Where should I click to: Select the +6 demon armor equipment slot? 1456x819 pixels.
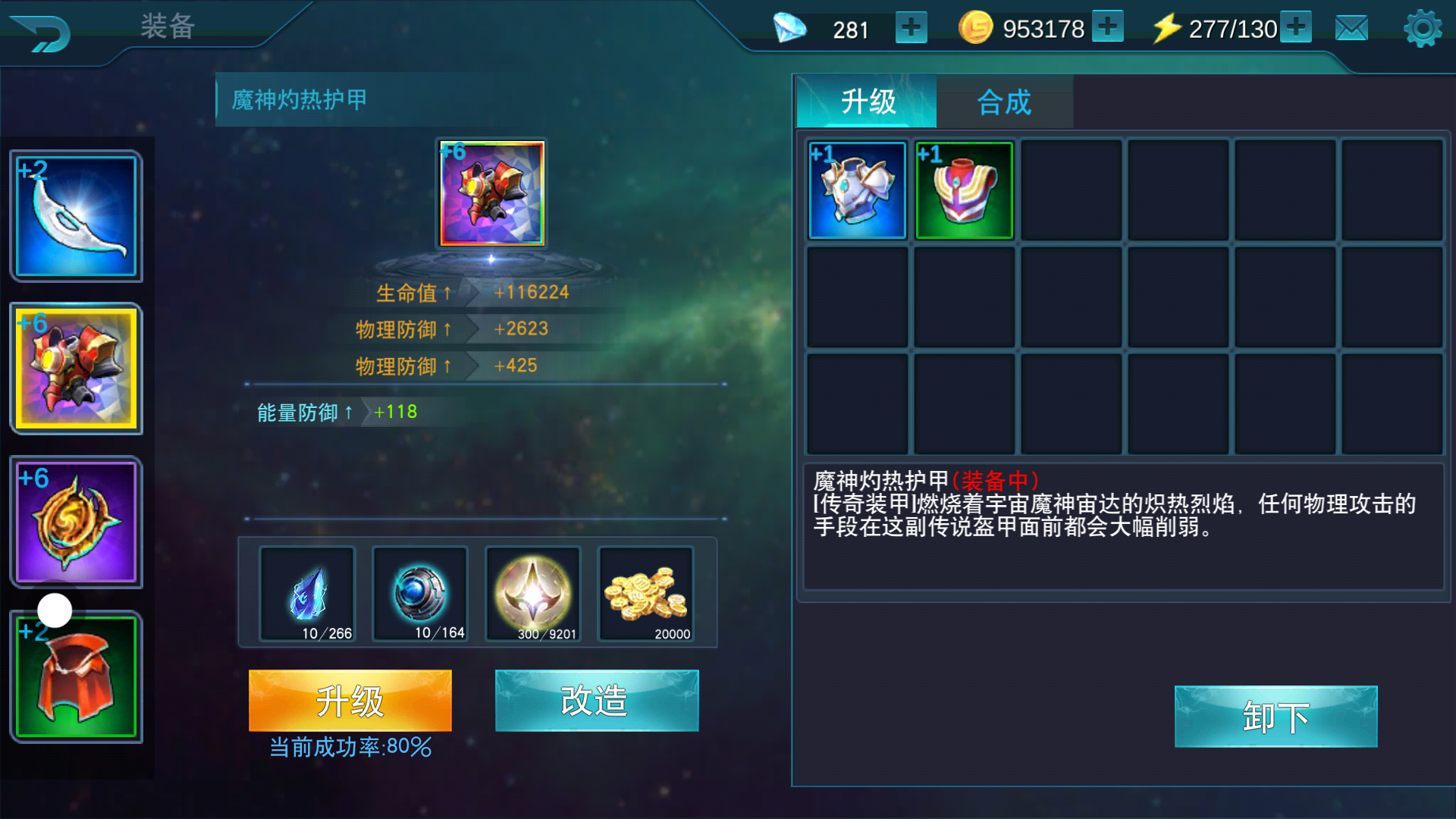pyautogui.click(x=76, y=369)
